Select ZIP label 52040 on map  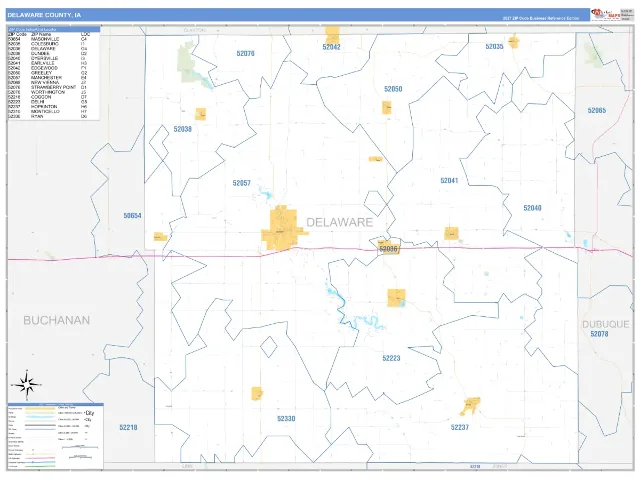(x=532, y=208)
